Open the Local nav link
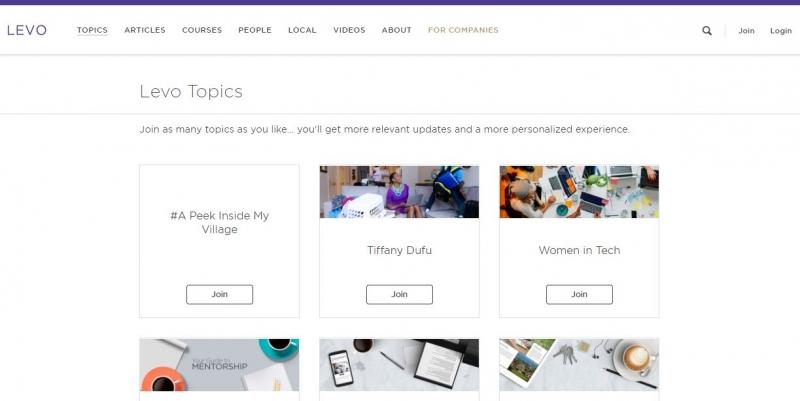This screenshot has height=401, width=800. [302, 30]
